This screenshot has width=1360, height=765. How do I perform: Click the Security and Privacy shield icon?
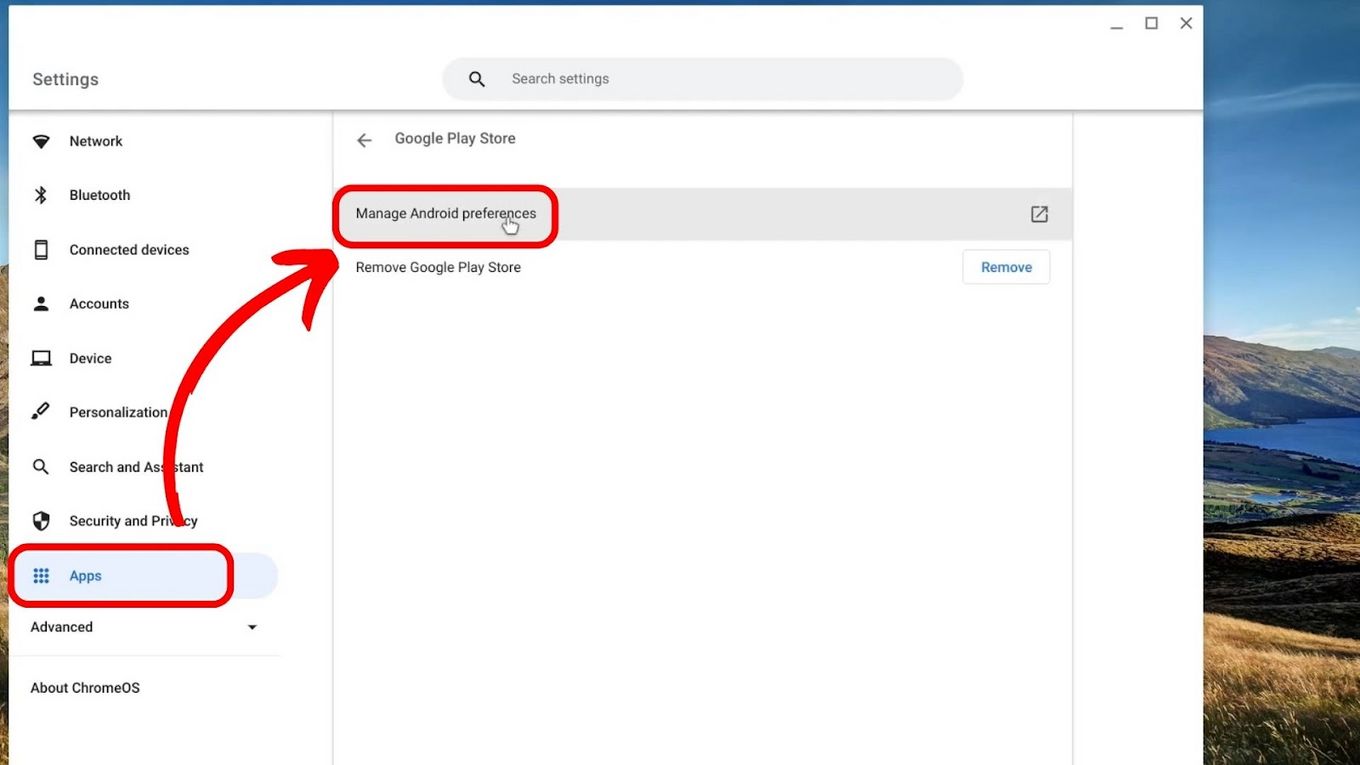pyautogui.click(x=41, y=520)
